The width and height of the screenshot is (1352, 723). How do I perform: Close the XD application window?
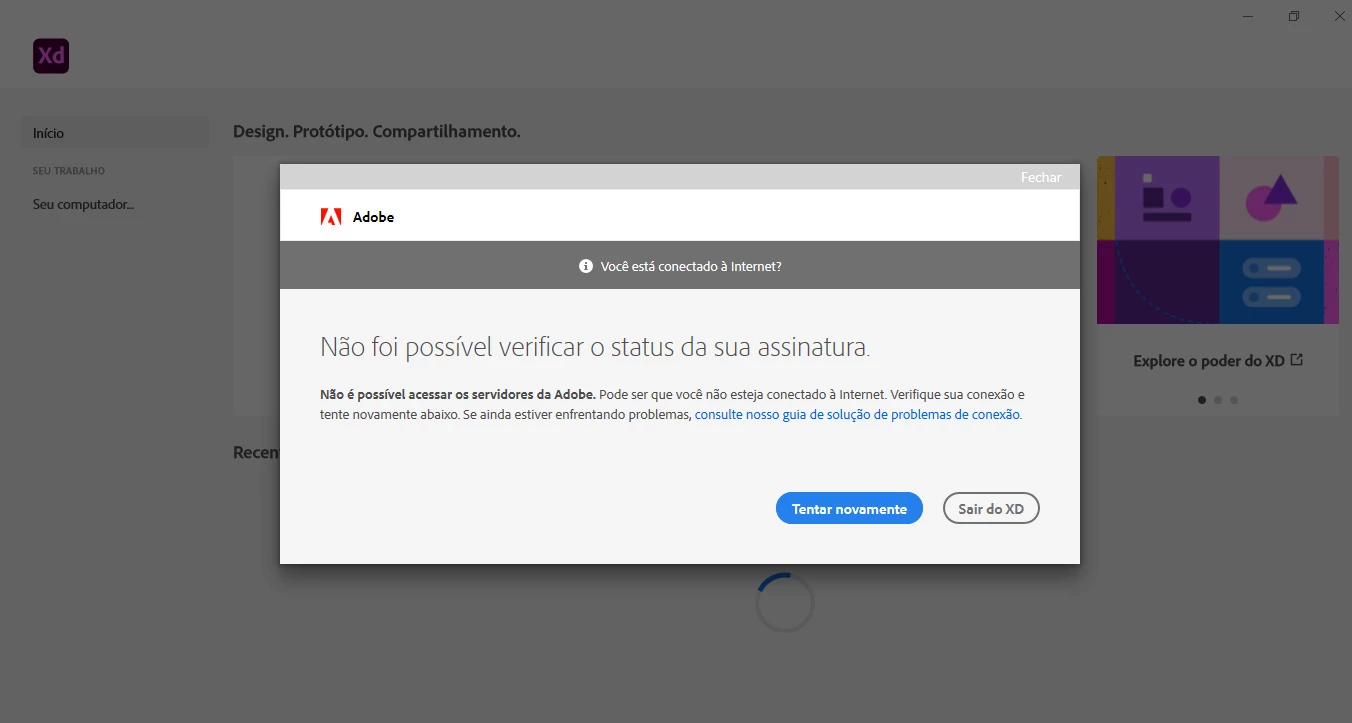click(1340, 16)
